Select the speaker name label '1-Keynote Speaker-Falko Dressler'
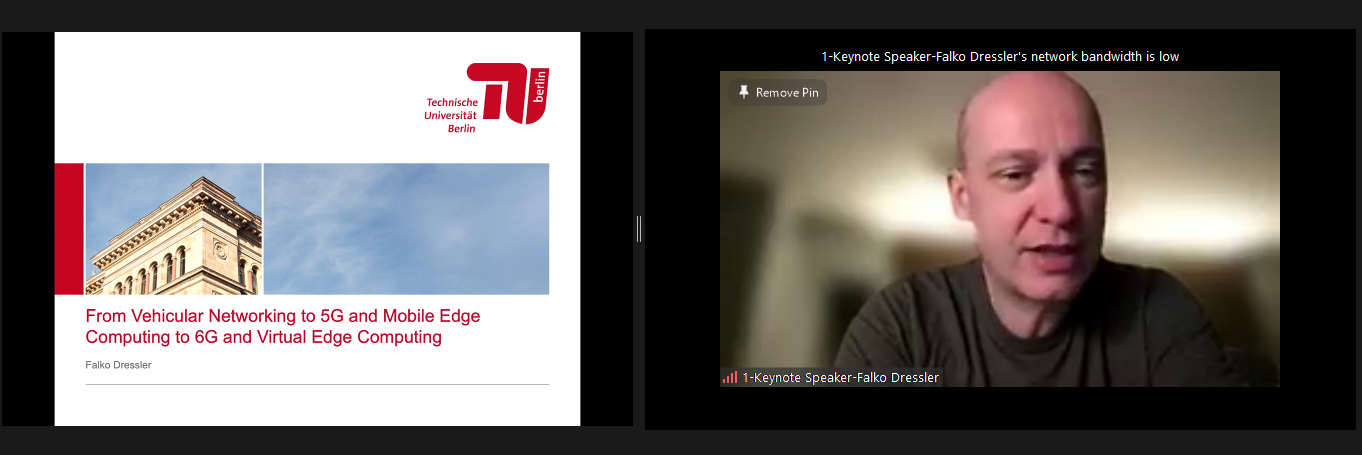Image resolution: width=1362 pixels, height=455 pixels. pos(840,378)
